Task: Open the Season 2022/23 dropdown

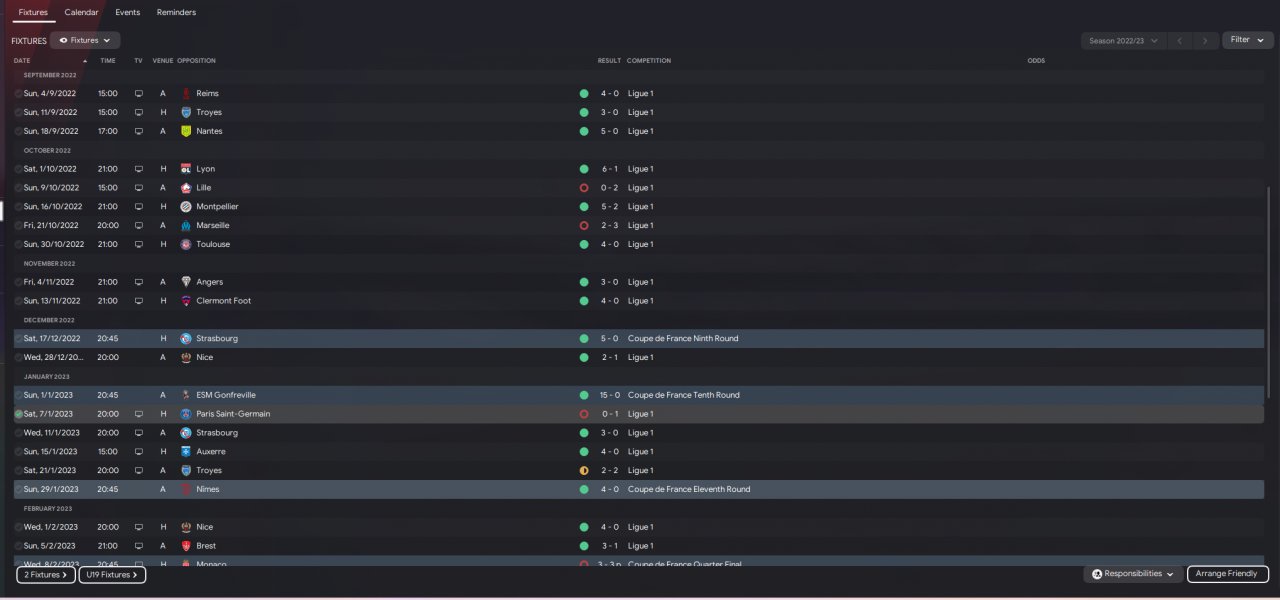Action: [1123, 41]
